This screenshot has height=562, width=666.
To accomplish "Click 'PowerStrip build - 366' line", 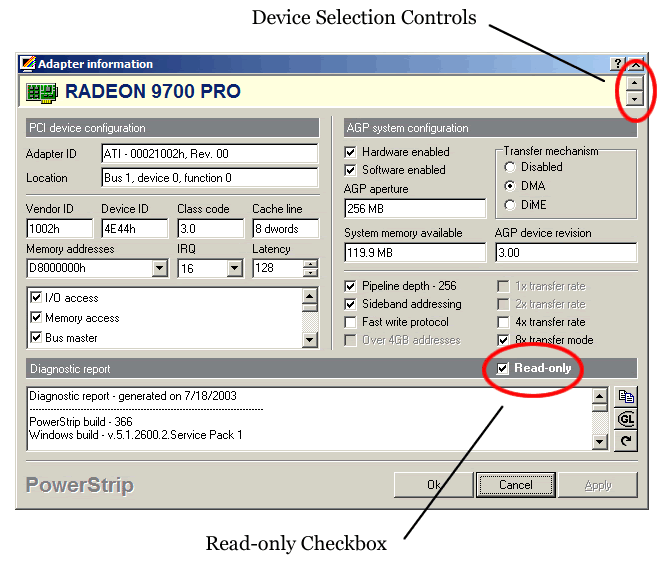I will click(81, 422).
